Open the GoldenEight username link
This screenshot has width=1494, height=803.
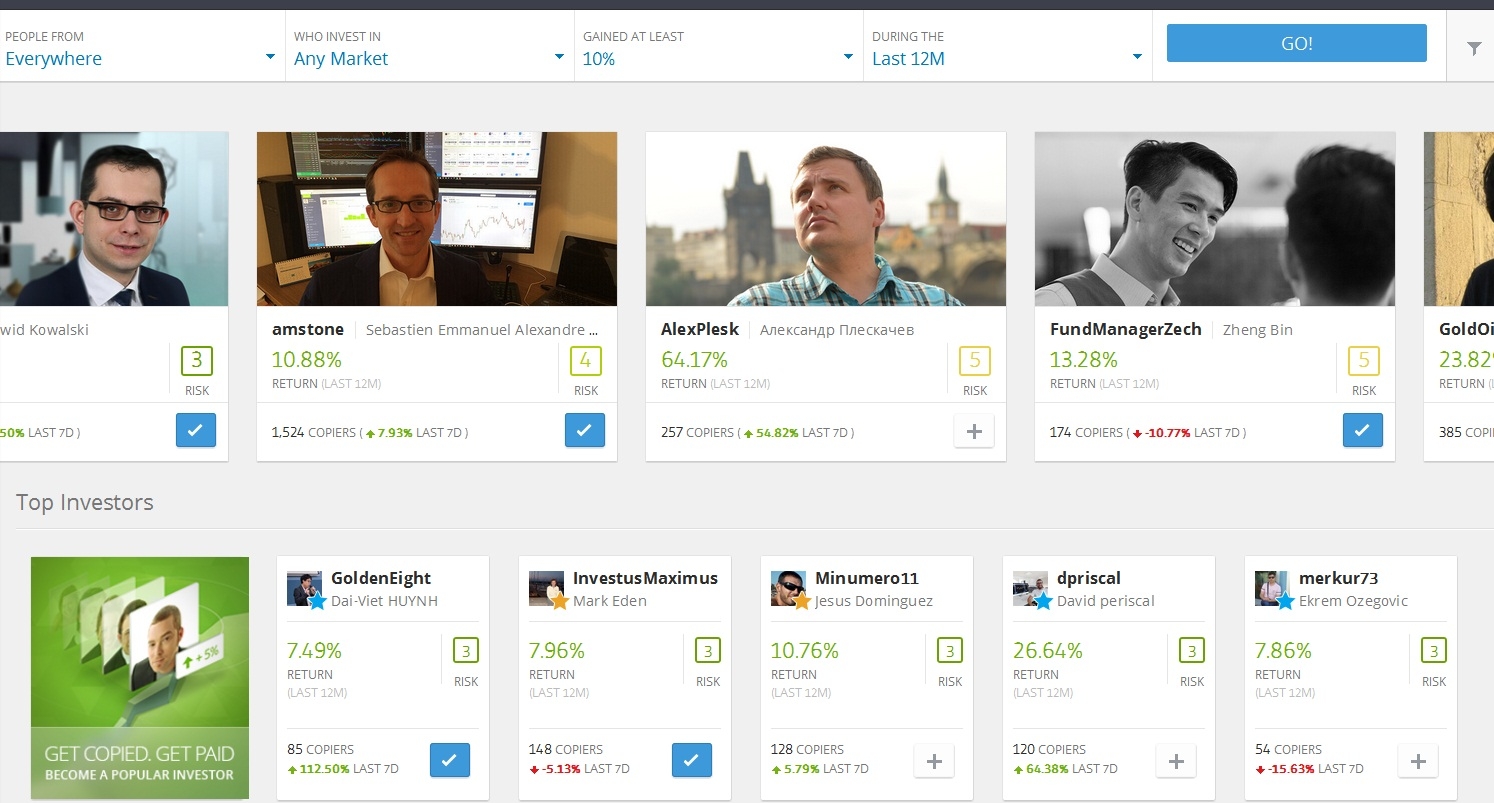[381, 578]
